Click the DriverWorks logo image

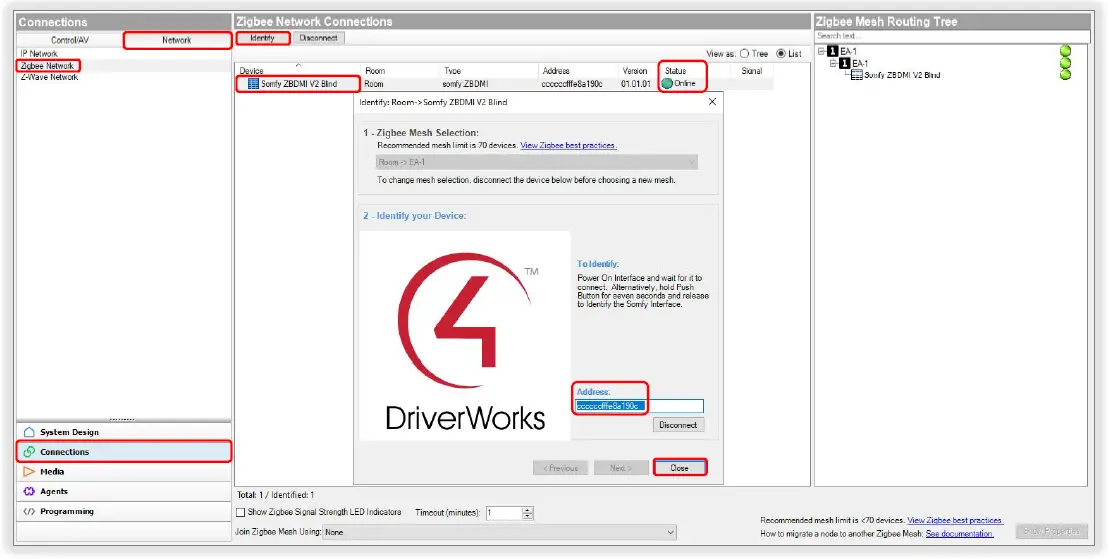tap(465, 336)
